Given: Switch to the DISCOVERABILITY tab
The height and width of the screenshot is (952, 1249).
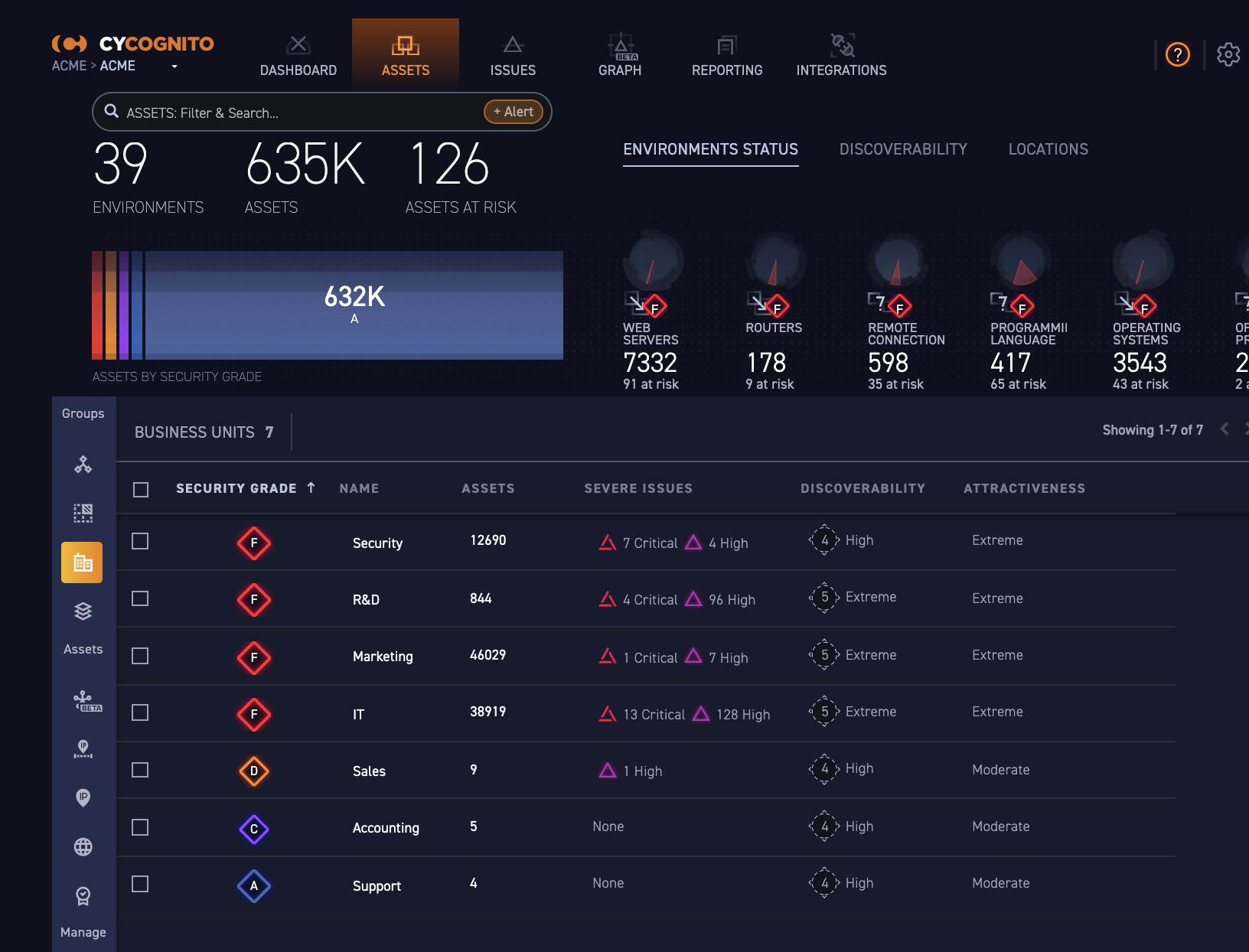Looking at the screenshot, I should tap(903, 149).
